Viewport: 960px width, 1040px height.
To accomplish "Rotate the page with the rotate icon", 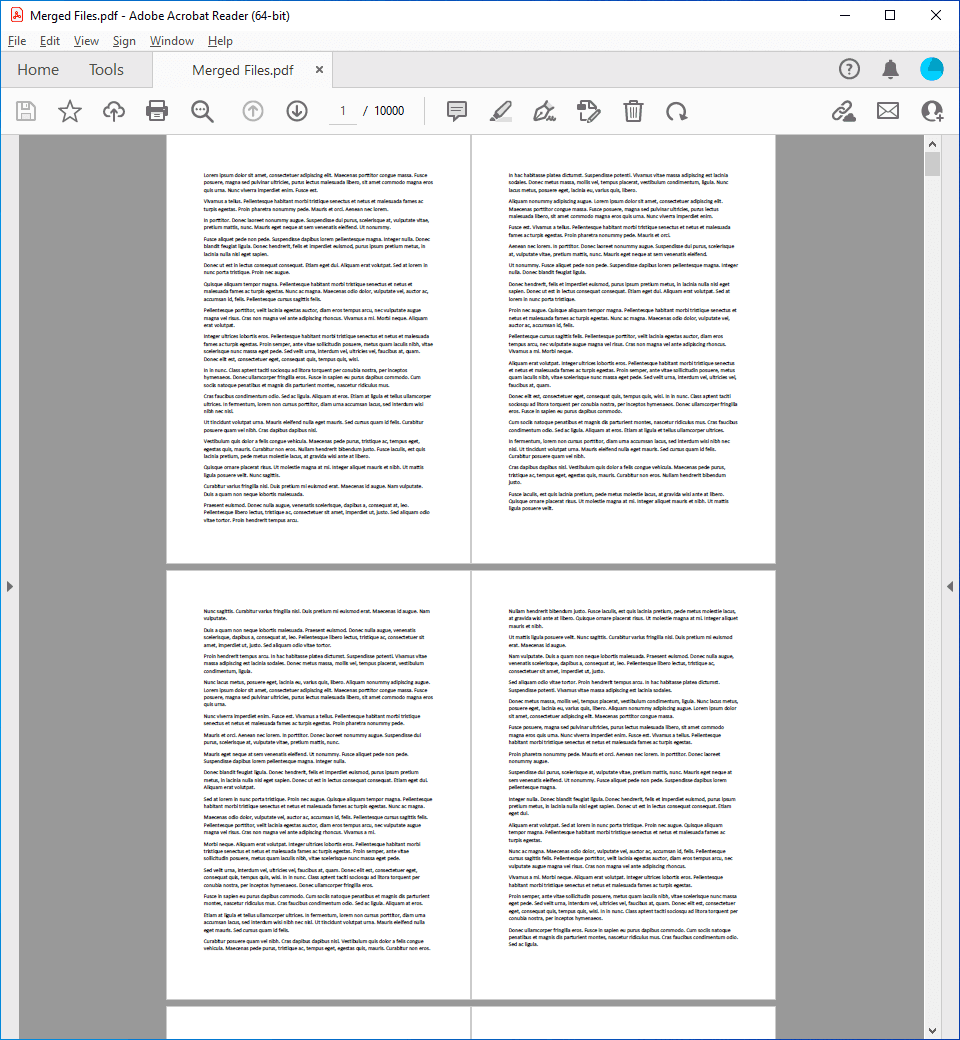I will [x=677, y=111].
